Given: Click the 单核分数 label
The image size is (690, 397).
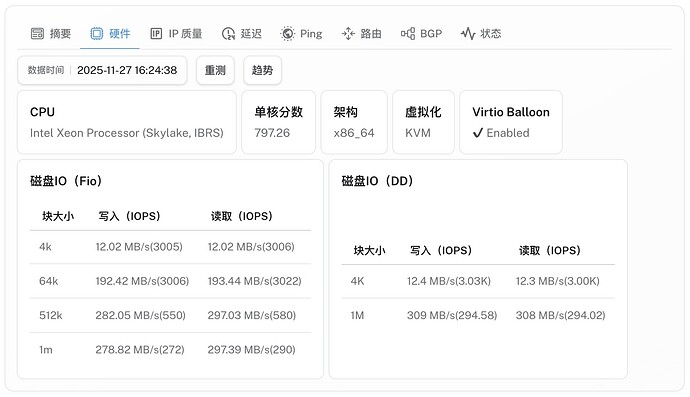Looking at the screenshot, I should coord(279,112).
